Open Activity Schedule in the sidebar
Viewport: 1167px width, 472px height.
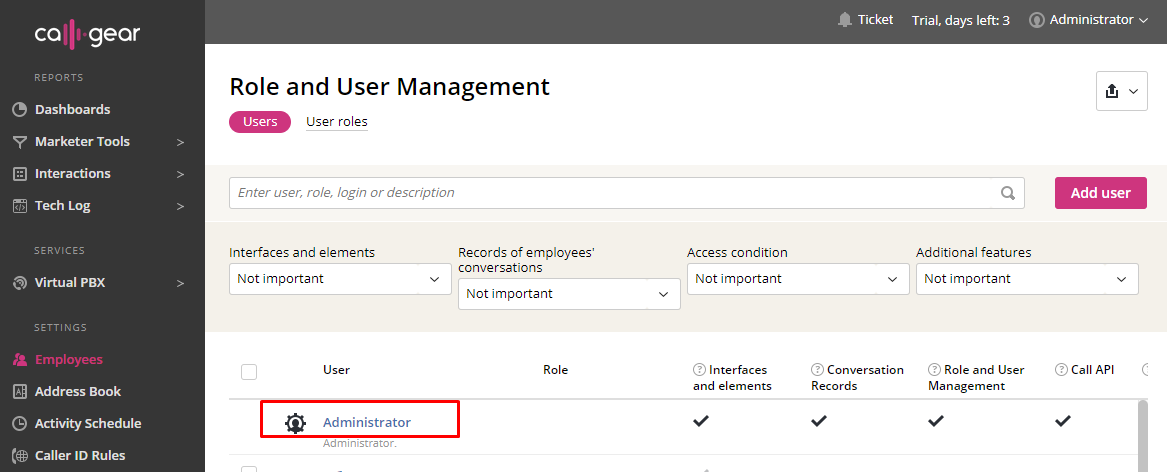coord(88,424)
